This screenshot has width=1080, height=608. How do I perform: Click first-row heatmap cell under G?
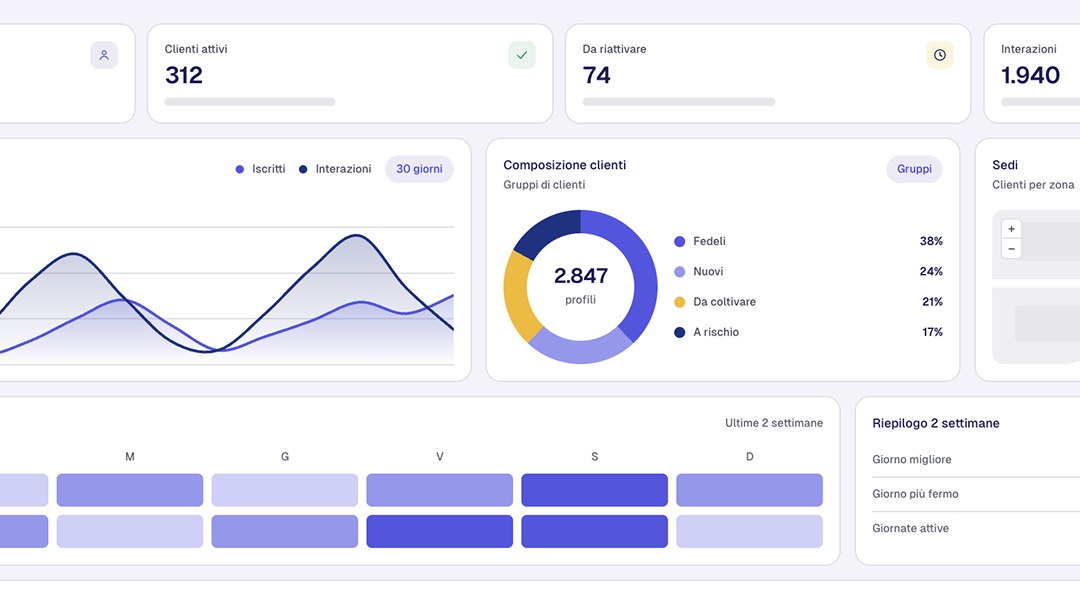click(x=284, y=490)
